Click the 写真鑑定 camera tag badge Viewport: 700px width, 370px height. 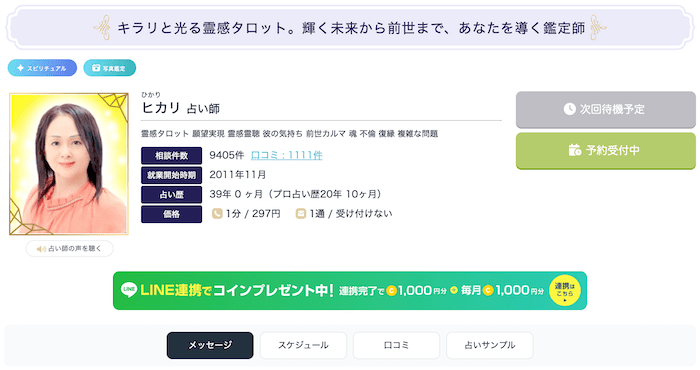109,68
